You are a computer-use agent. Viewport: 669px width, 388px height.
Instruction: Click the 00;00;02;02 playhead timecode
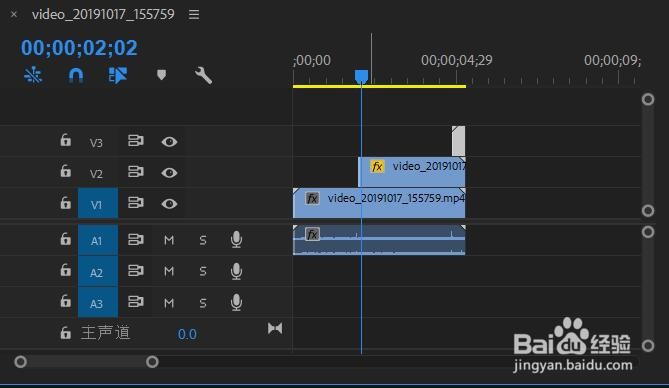(x=79, y=47)
